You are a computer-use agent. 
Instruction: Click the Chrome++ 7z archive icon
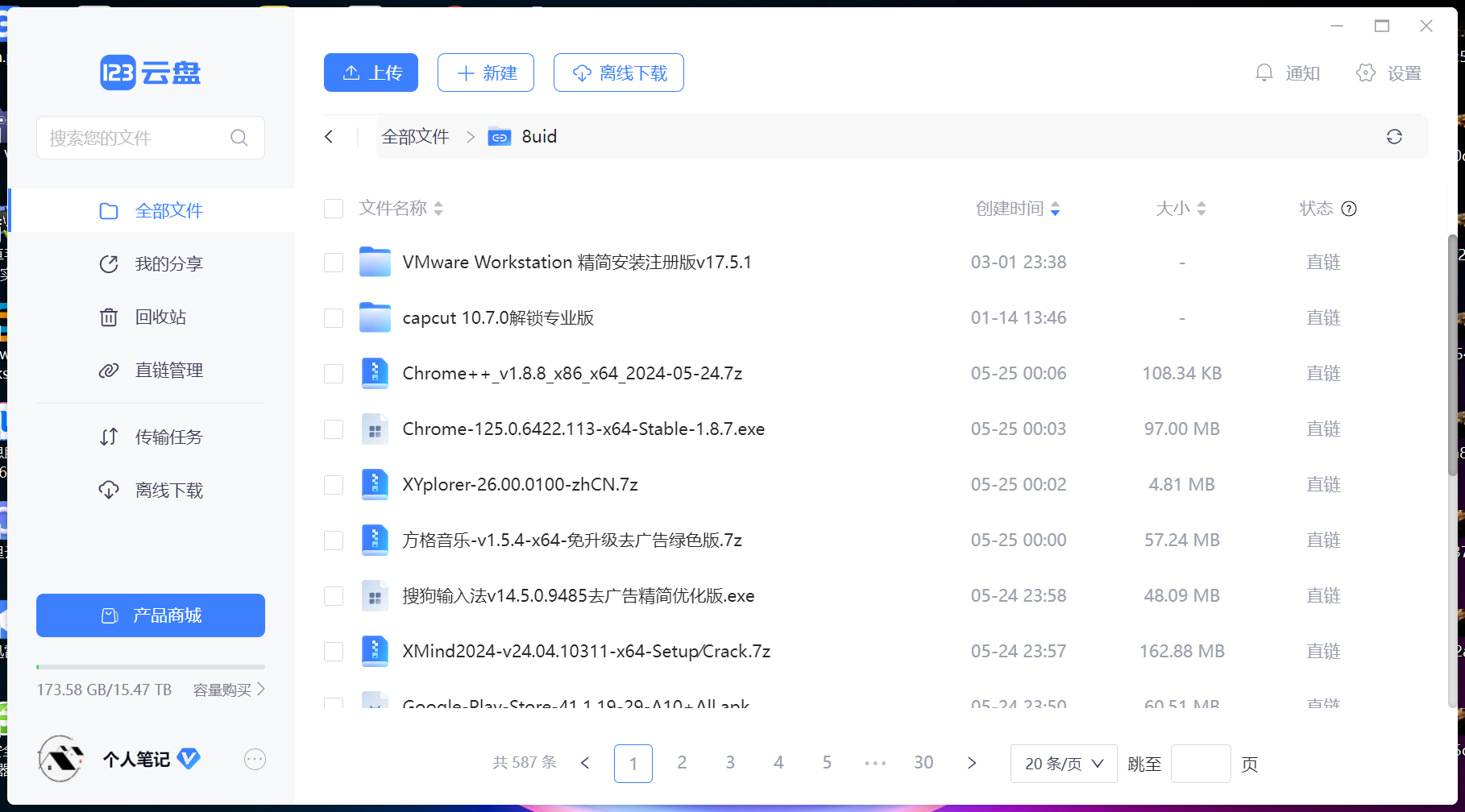point(375,373)
